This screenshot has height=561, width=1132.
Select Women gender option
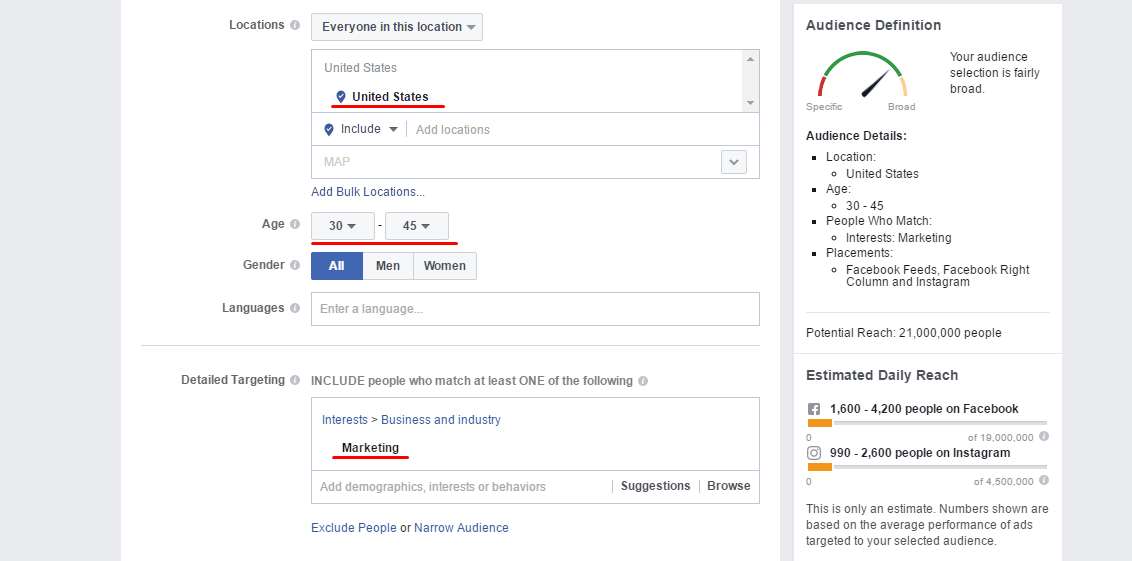[x=445, y=266]
